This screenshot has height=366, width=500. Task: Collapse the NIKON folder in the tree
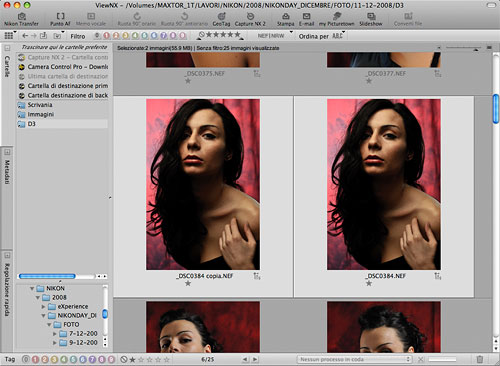pos(32,288)
